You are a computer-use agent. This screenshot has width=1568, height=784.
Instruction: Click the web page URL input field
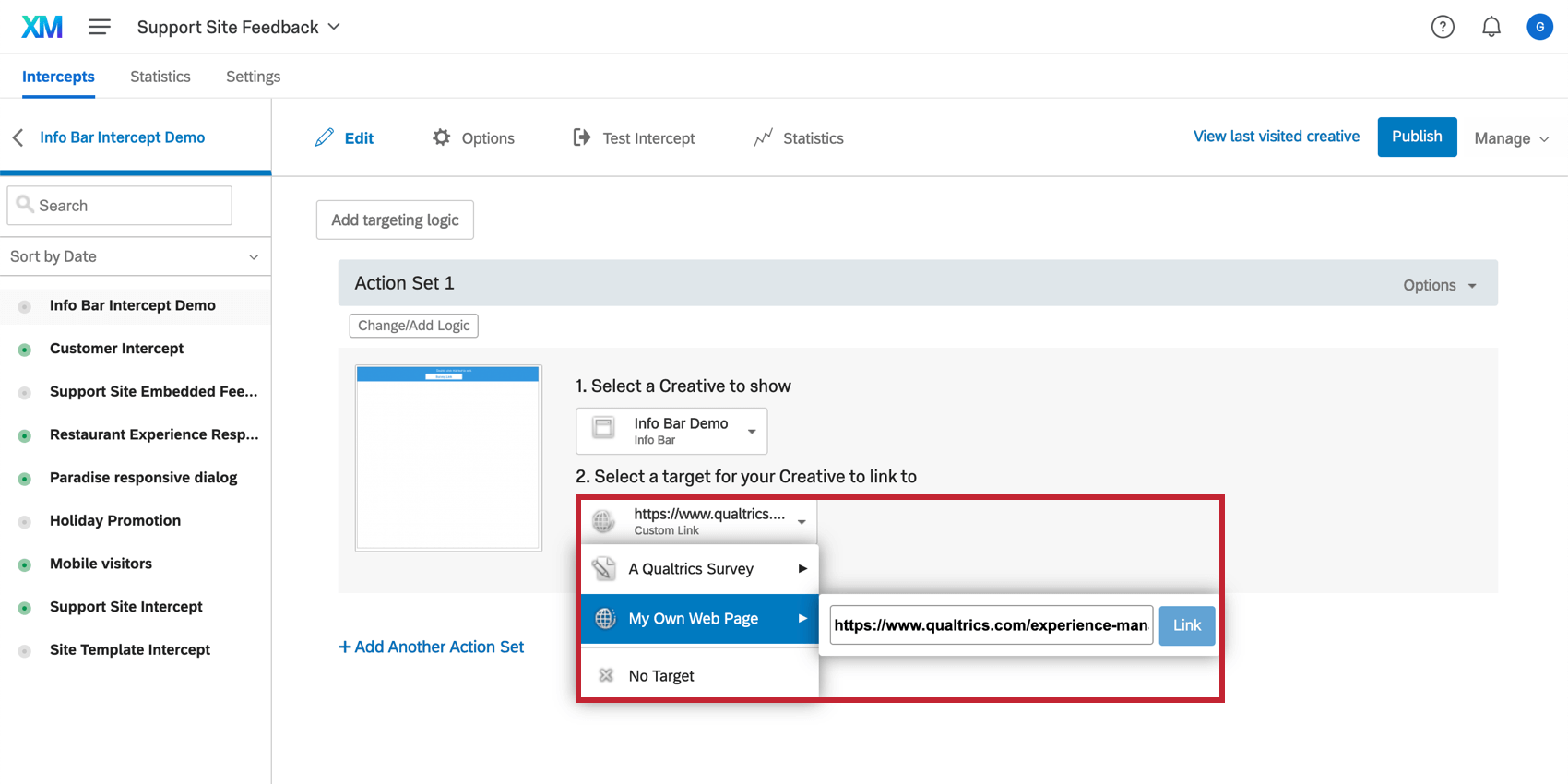click(991, 625)
